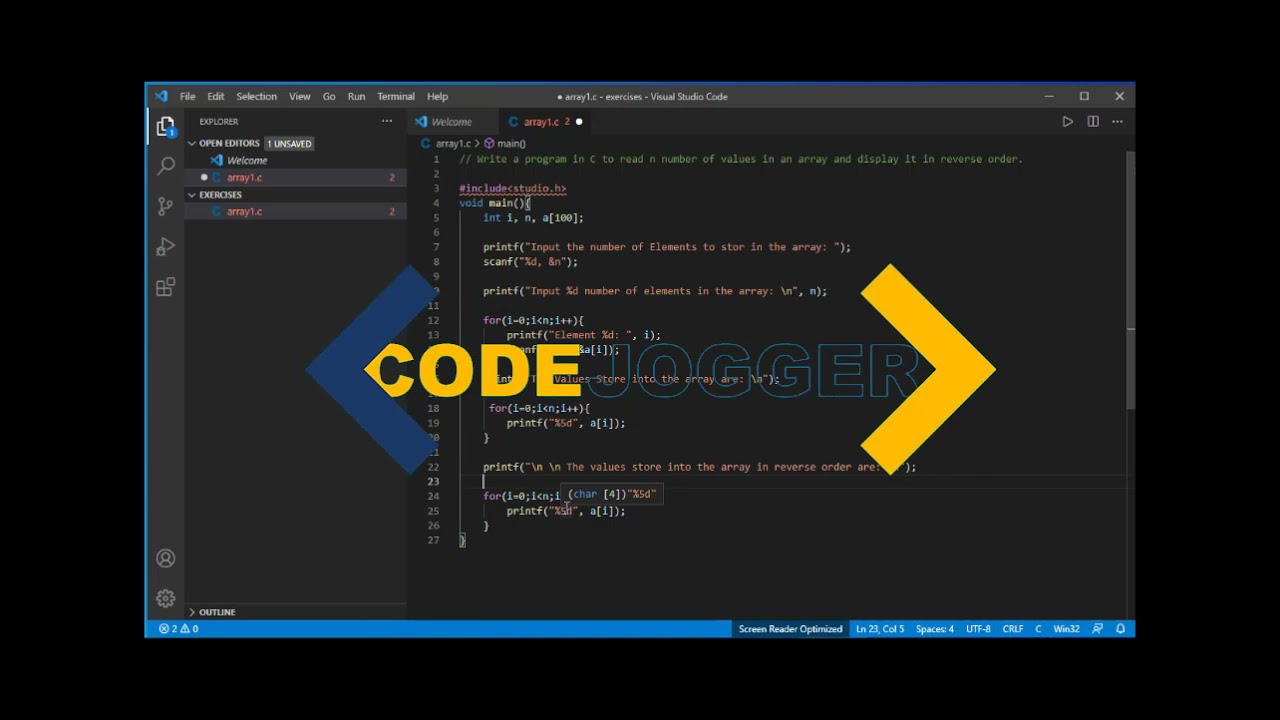Open Explorer panel More Actions ellipsis
This screenshot has height=720, width=1280.
click(x=387, y=122)
